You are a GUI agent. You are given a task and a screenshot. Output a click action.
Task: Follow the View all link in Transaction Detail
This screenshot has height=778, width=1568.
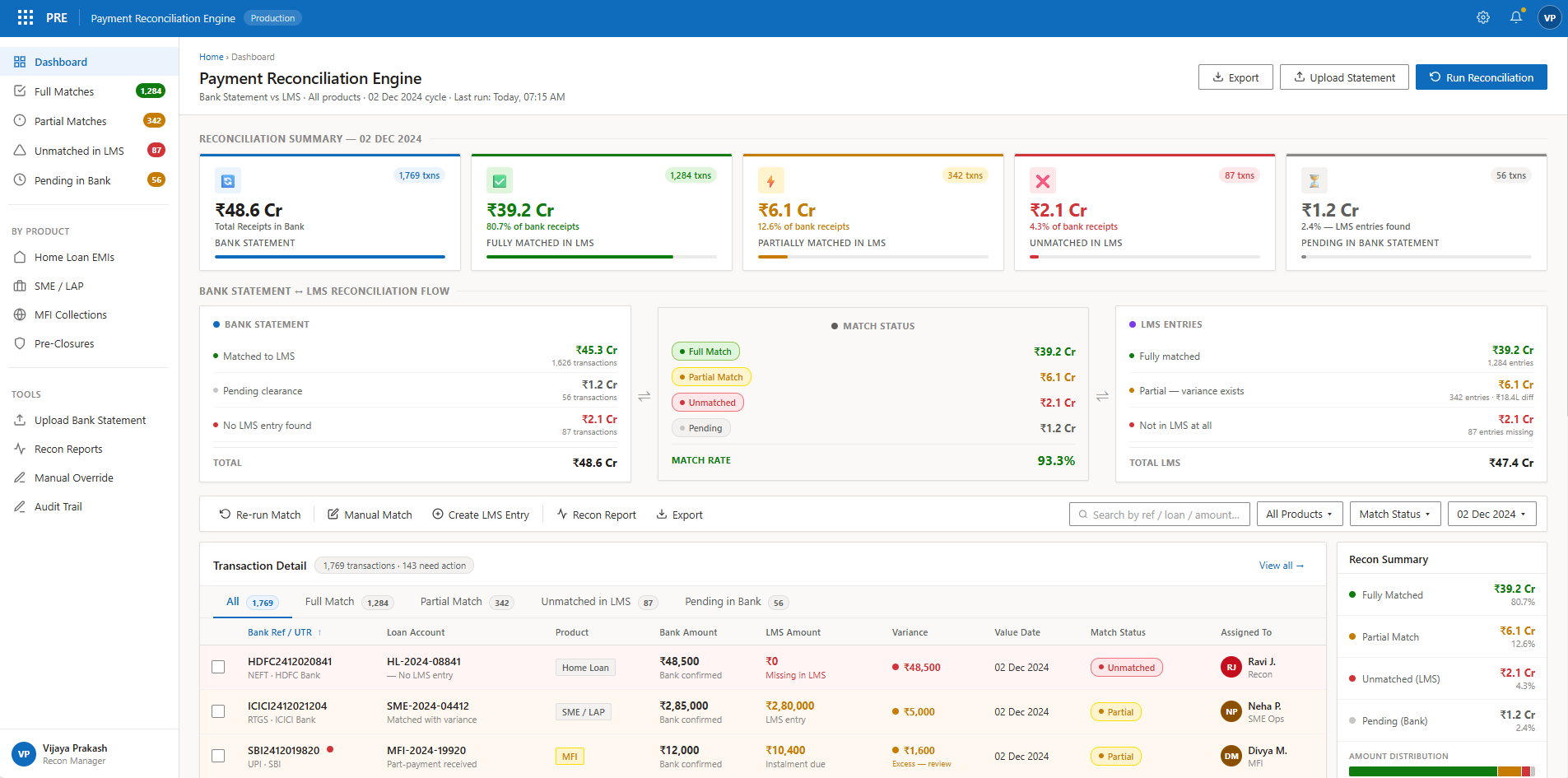click(1281, 566)
